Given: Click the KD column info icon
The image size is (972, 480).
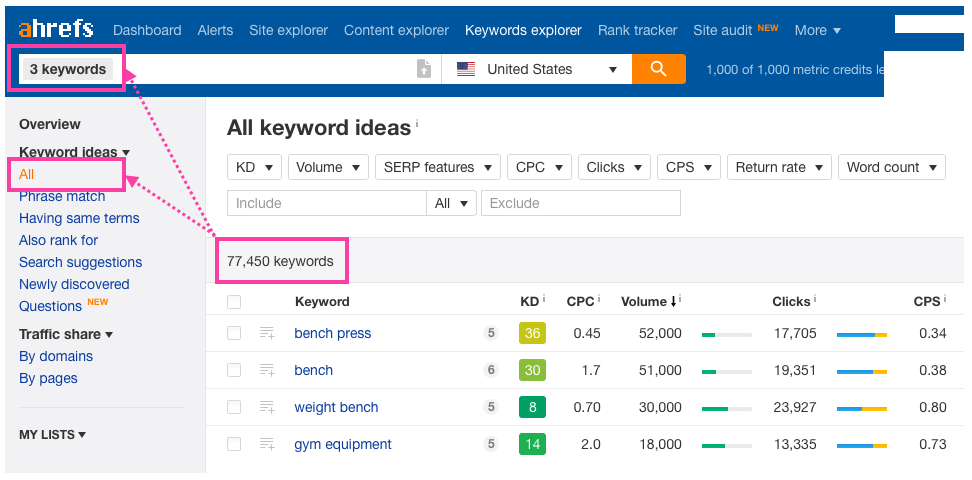Looking at the screenshot, I should (544, 298).
